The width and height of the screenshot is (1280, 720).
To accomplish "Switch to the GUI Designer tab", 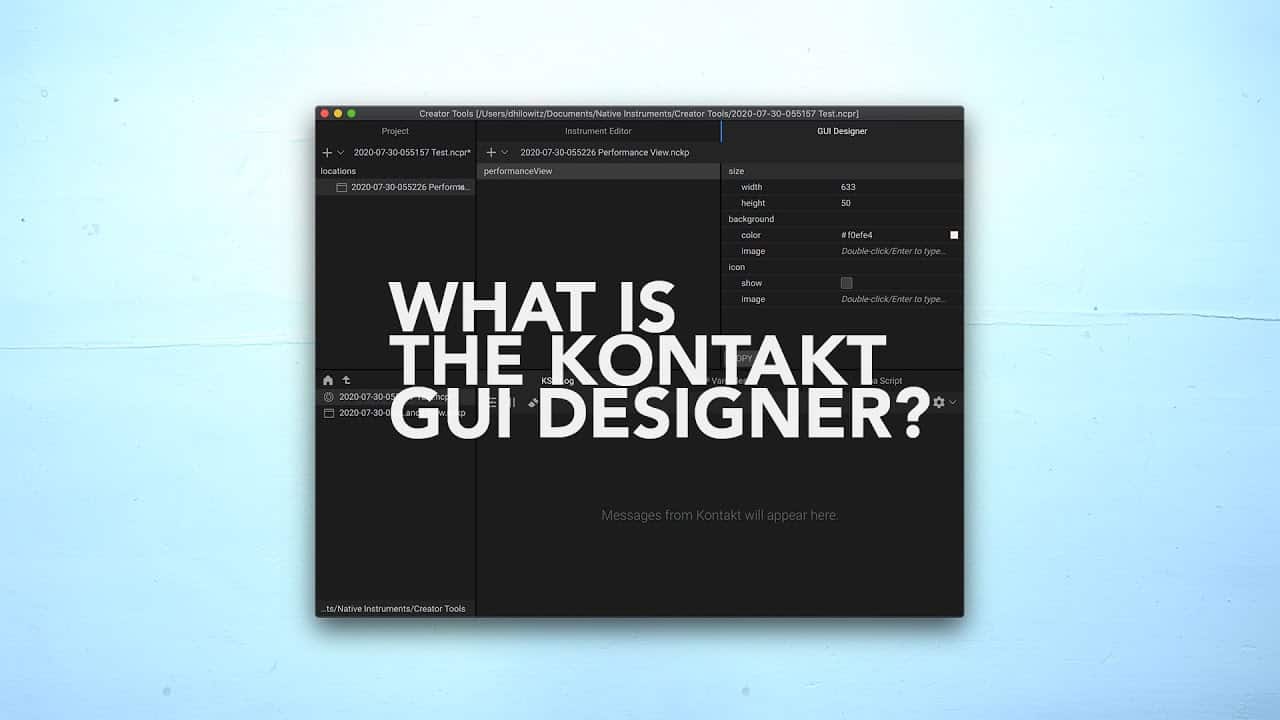I will (x=842, y=131).
